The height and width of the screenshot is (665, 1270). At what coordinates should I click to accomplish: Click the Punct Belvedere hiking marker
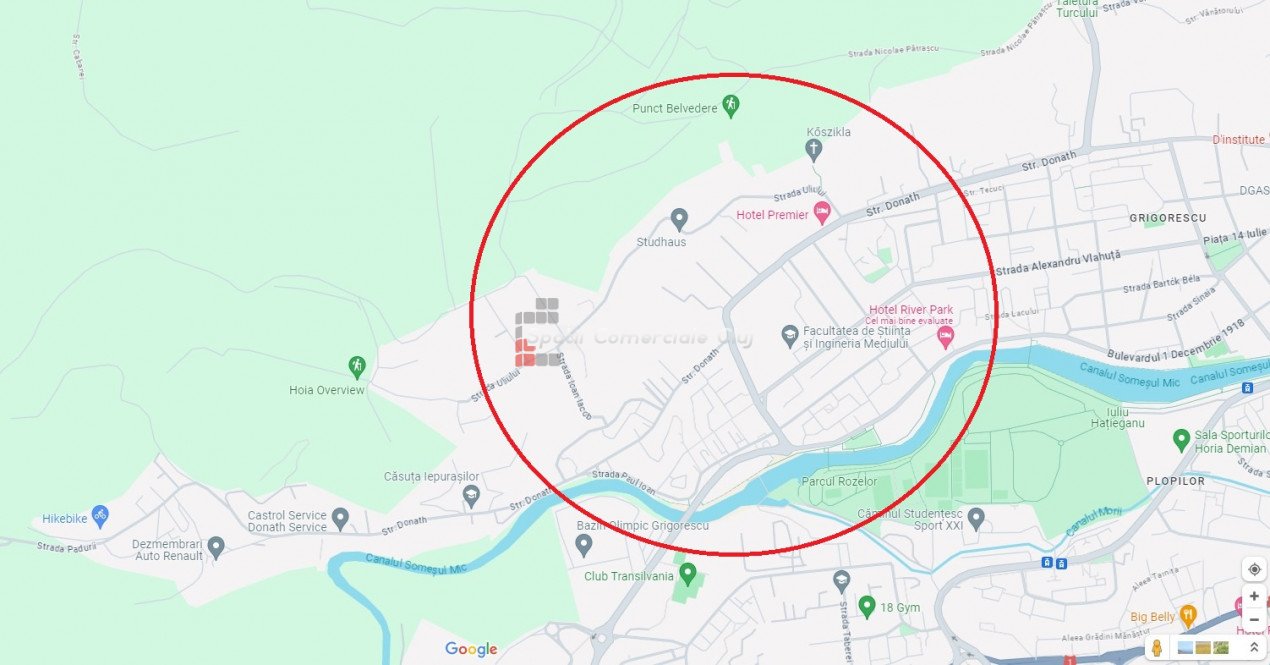[x=731, y=106]
